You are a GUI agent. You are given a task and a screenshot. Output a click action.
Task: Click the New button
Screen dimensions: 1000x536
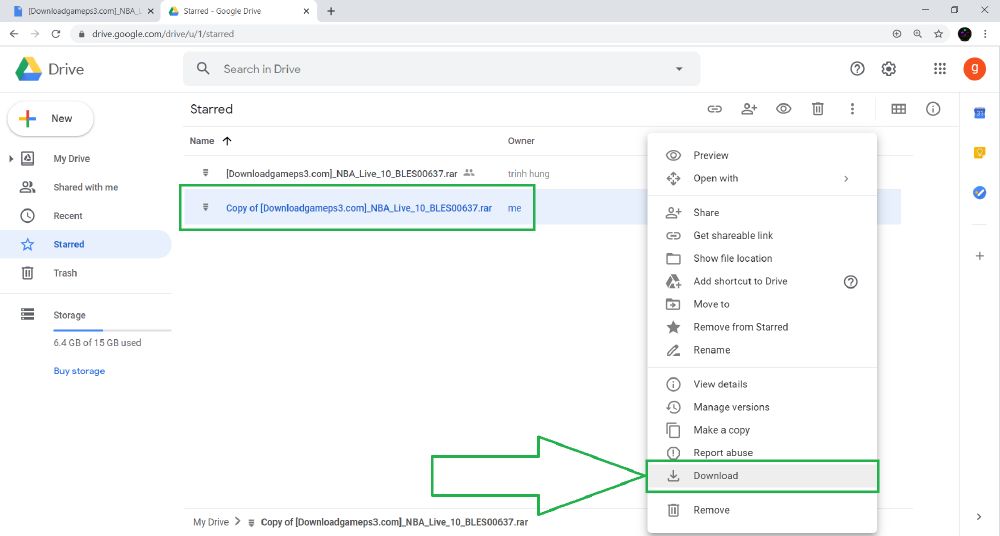coord(50,119)
